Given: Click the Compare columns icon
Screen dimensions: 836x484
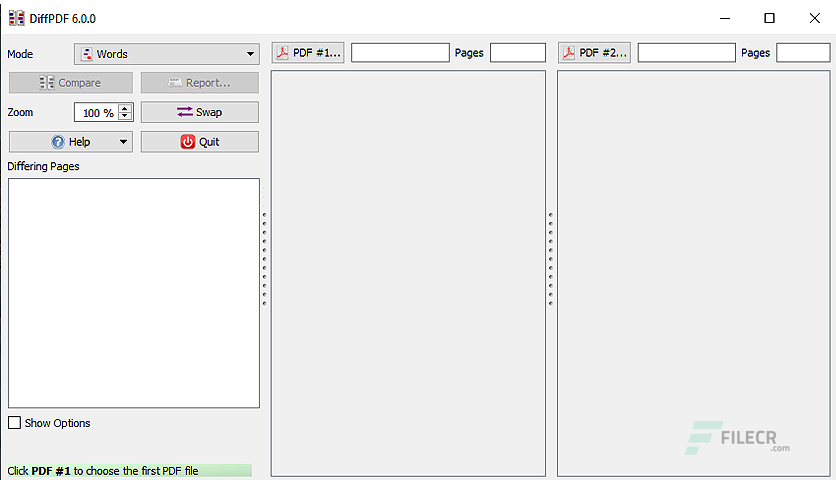Looking at the screenshot, I should 47,83.
